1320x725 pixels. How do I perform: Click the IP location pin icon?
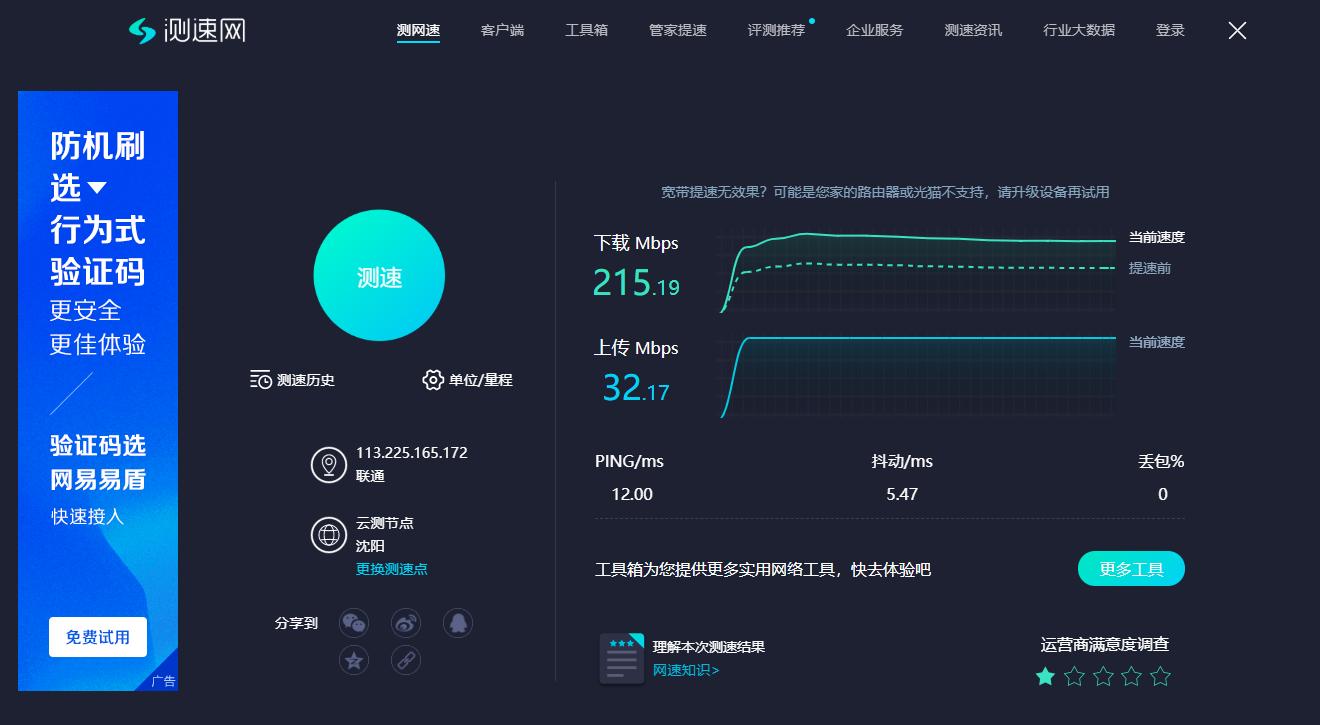[x=329, y=464]
